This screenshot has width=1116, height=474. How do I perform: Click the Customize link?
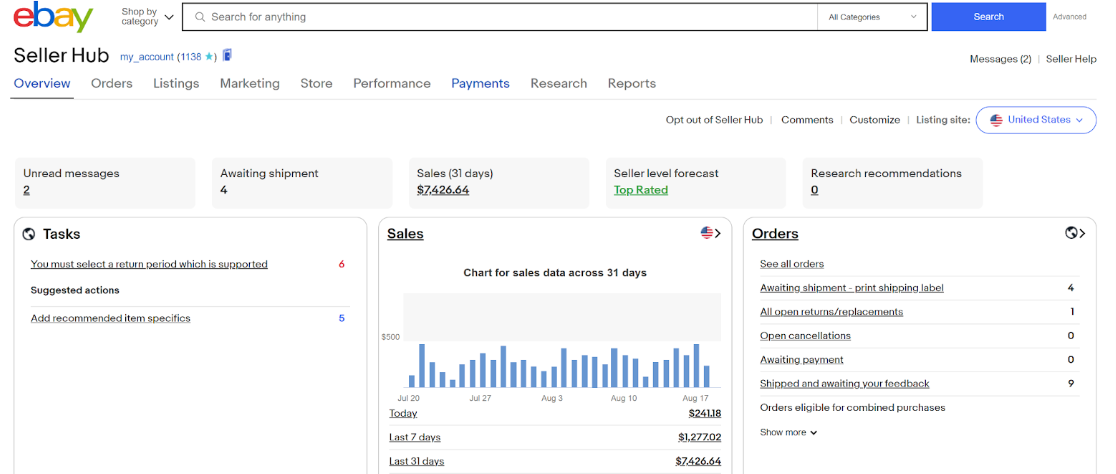pyautogui.click(x=875, y=120)
